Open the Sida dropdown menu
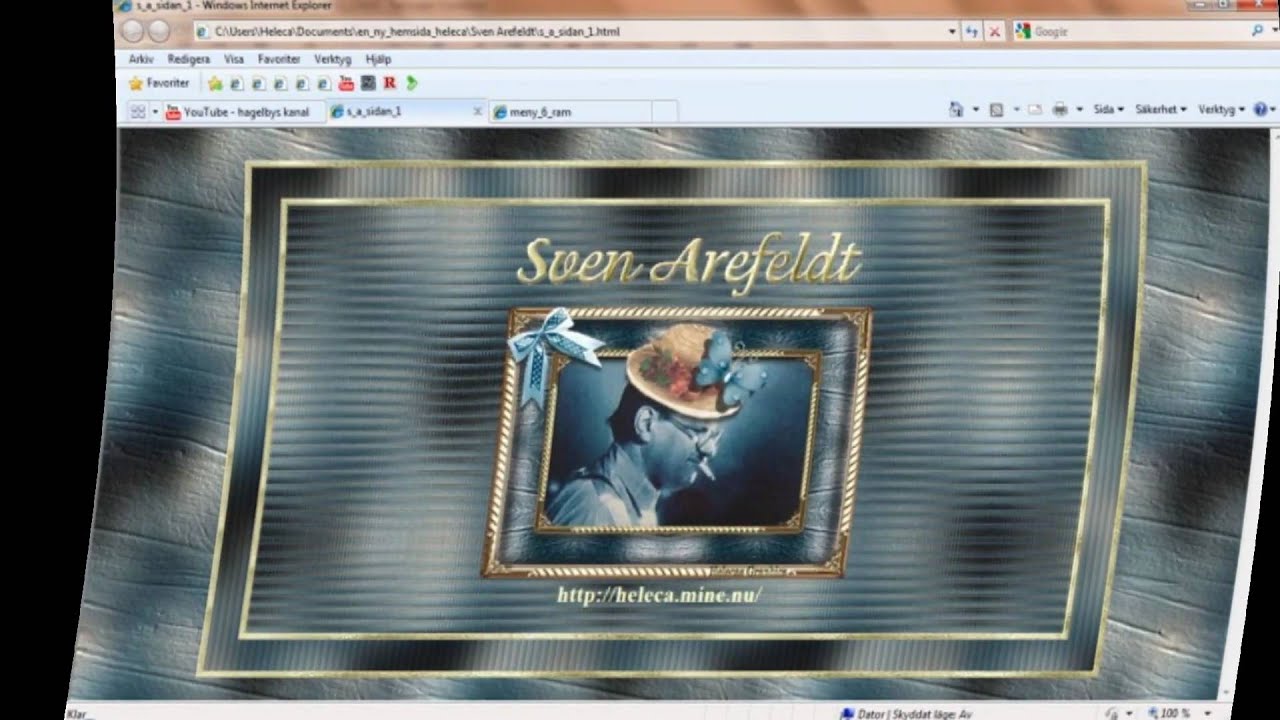 [1108, 110]
